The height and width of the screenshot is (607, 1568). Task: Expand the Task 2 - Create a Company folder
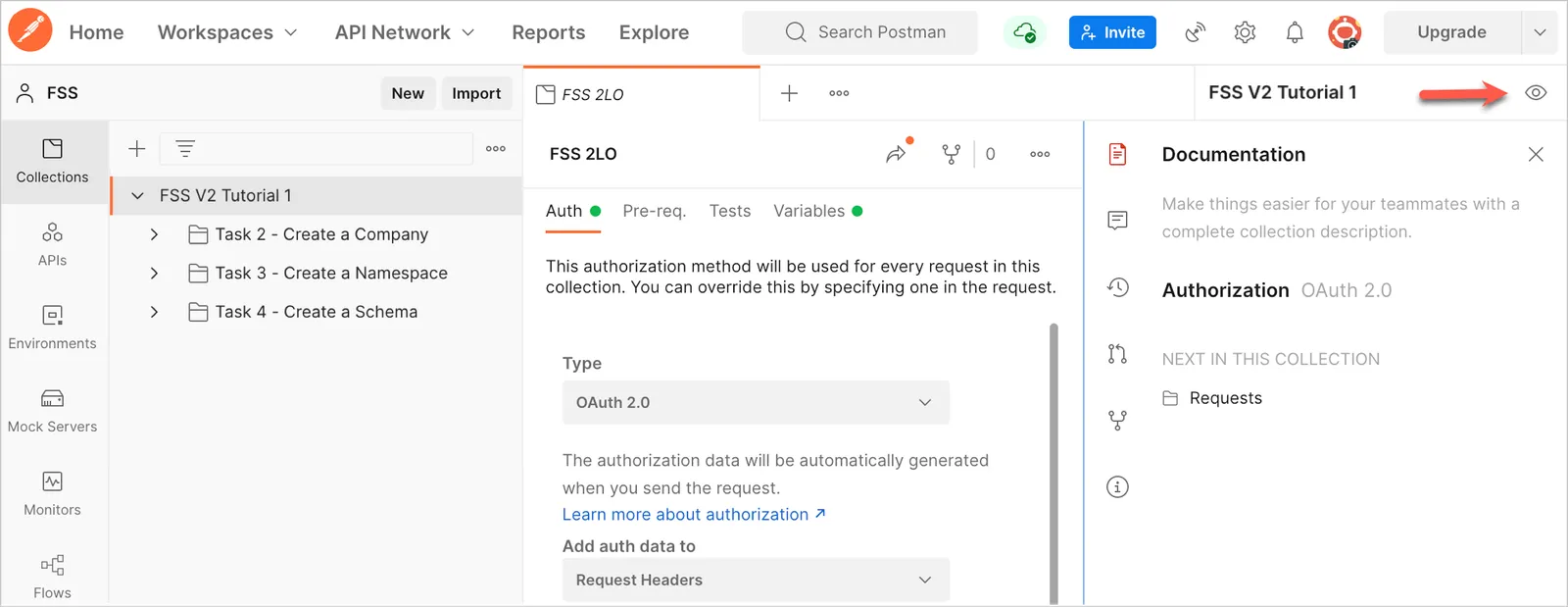(x=154, y=234)
